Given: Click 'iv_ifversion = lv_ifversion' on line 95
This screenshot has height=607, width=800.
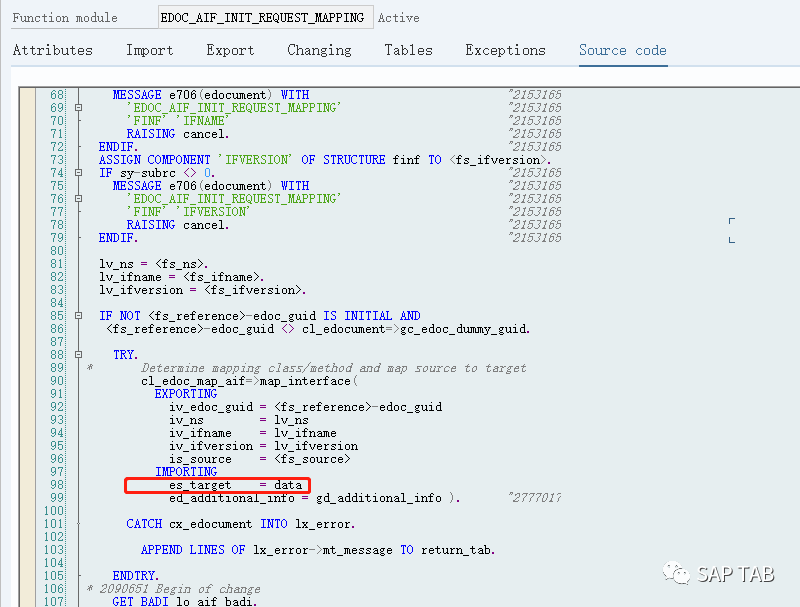Looking at the screenshot, I should (x=263, y=446).
